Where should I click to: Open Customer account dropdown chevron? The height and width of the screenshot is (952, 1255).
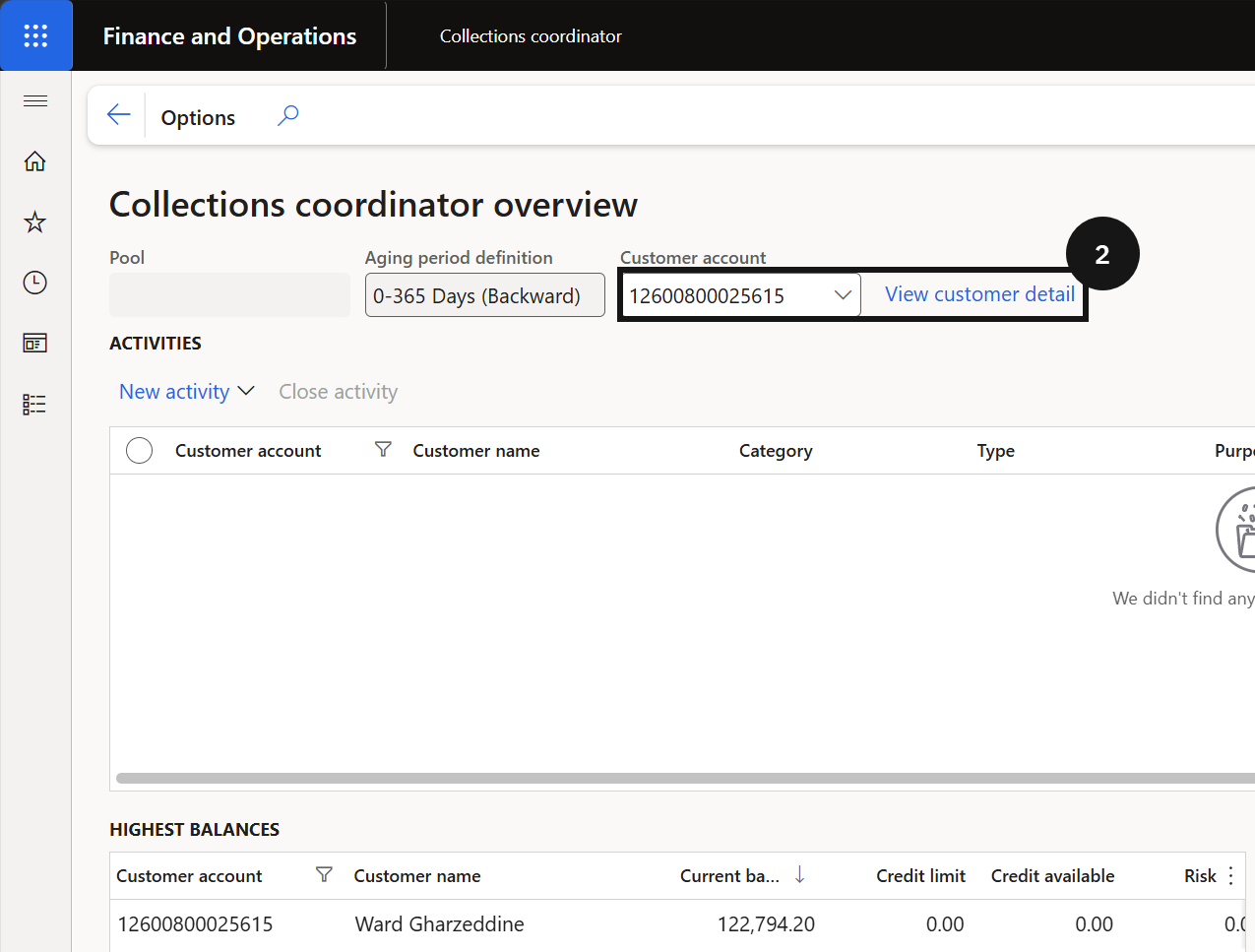[x=843, y=295]
